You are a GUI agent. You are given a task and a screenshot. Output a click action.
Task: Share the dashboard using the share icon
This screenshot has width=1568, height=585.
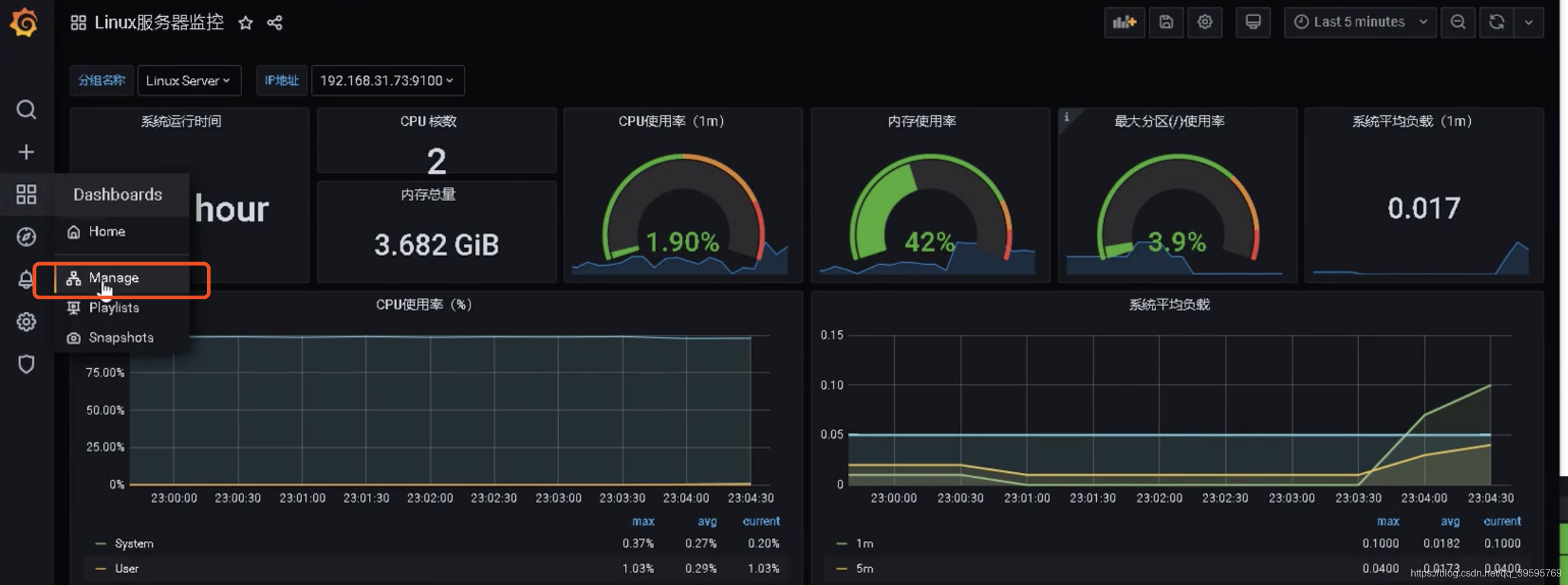coord(274,23)
